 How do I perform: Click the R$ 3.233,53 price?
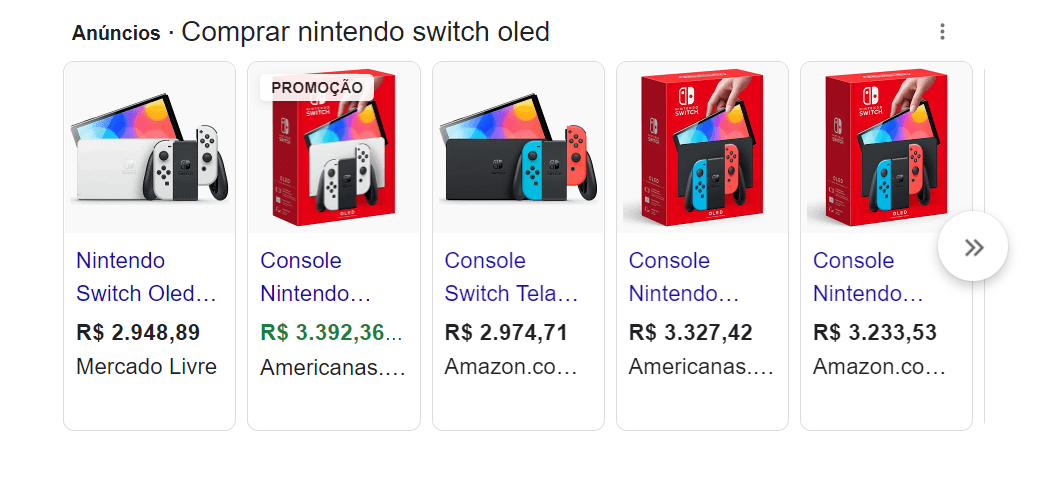pos(874,332)
